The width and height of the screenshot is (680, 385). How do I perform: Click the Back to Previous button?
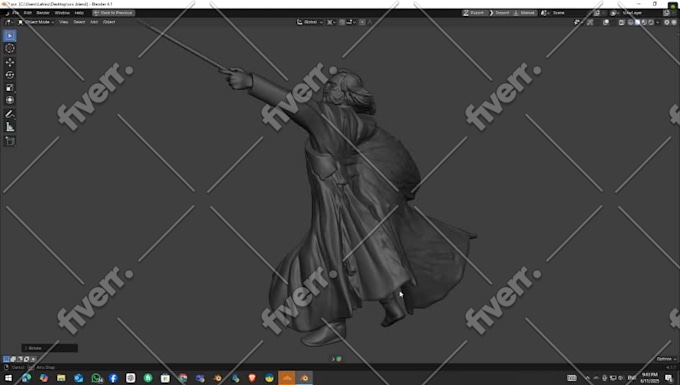113,13
